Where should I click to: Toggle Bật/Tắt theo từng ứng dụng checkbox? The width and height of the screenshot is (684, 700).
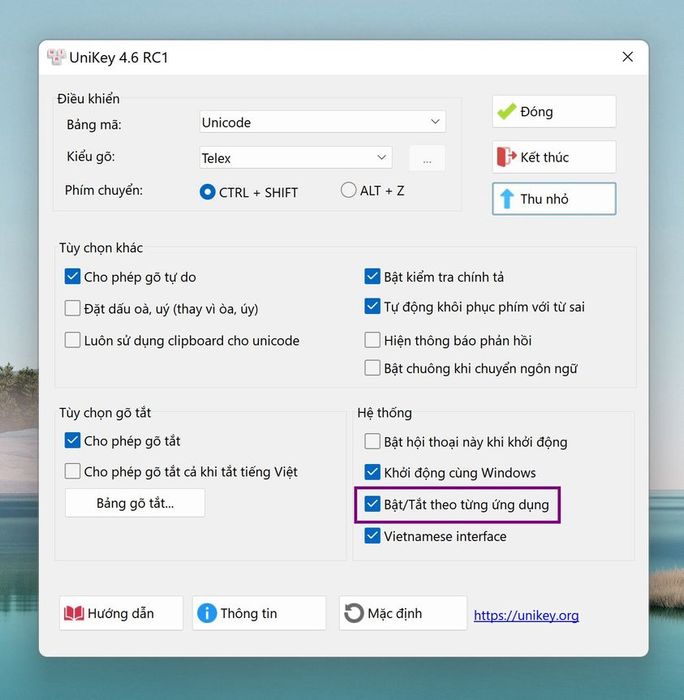pyautogui.click(x=372, y=505)
